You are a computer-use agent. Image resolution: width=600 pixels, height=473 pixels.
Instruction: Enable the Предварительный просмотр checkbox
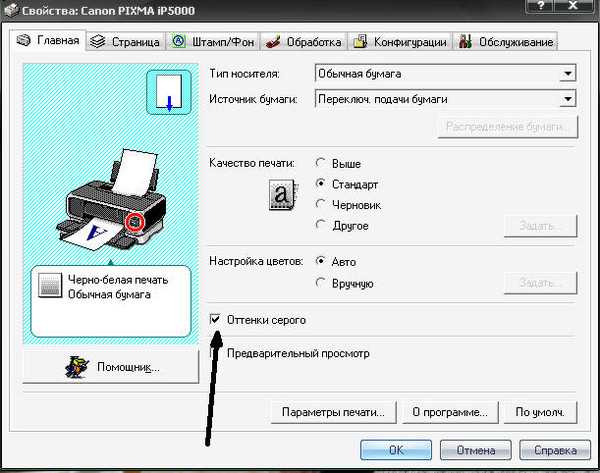point(215,352)
